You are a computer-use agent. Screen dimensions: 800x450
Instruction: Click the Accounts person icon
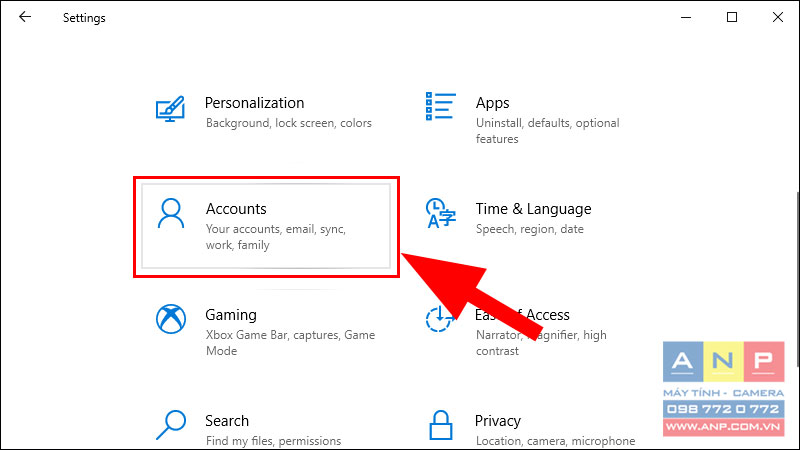coord(170,213)
